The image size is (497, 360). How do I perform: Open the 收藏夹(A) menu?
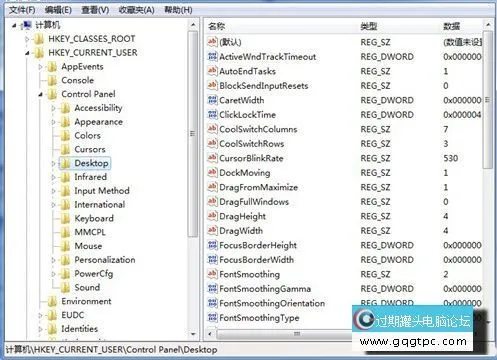[x=136, y=10]
